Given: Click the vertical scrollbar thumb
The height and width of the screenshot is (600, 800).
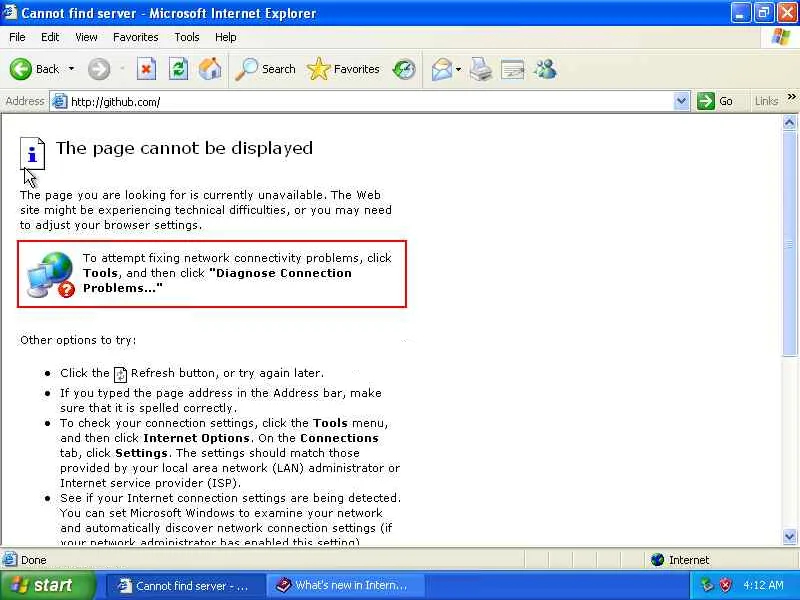Looking at the screenshot, I should point(789,243).
